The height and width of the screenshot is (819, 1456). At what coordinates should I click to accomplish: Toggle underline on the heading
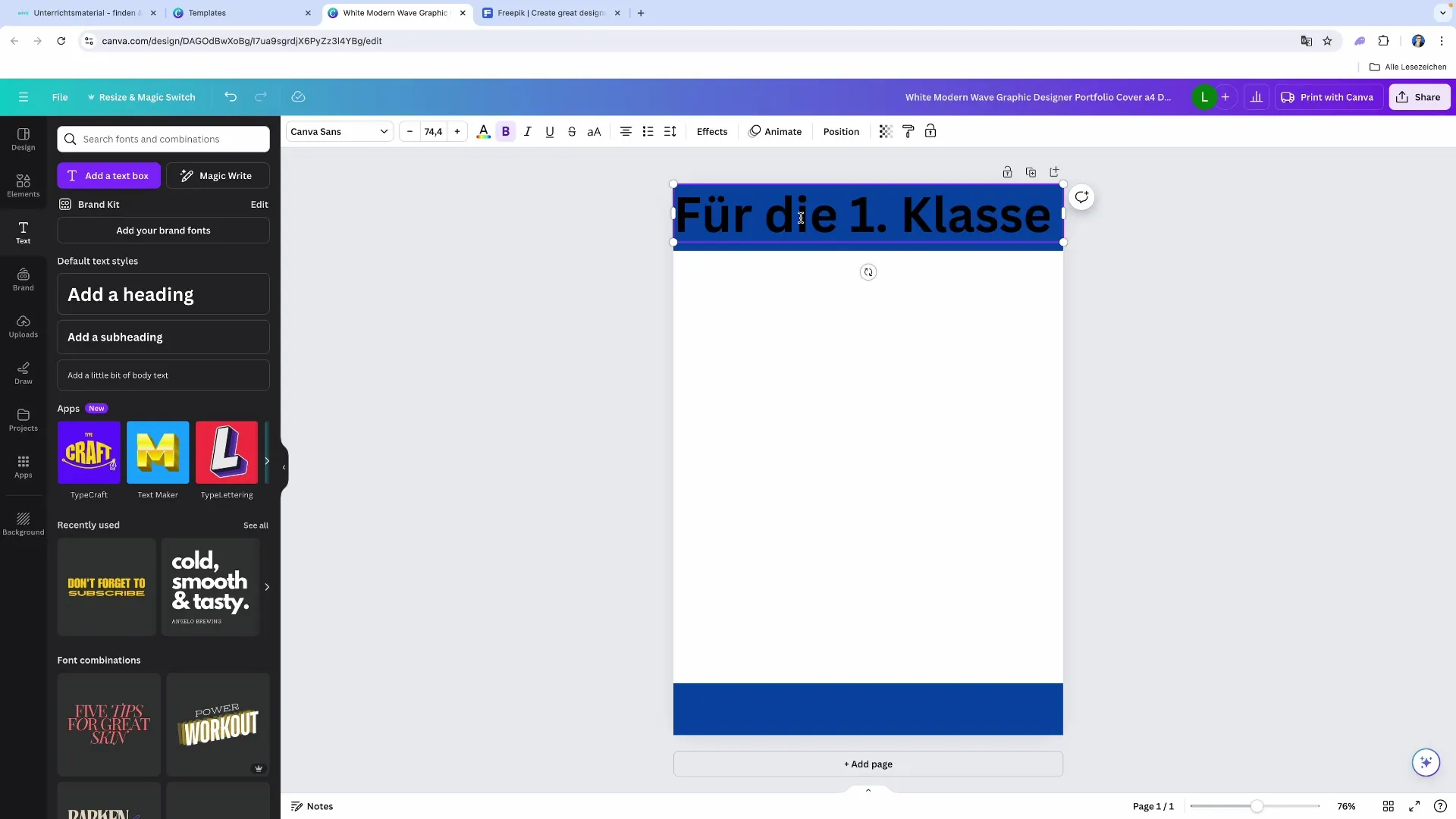(550, 131)
